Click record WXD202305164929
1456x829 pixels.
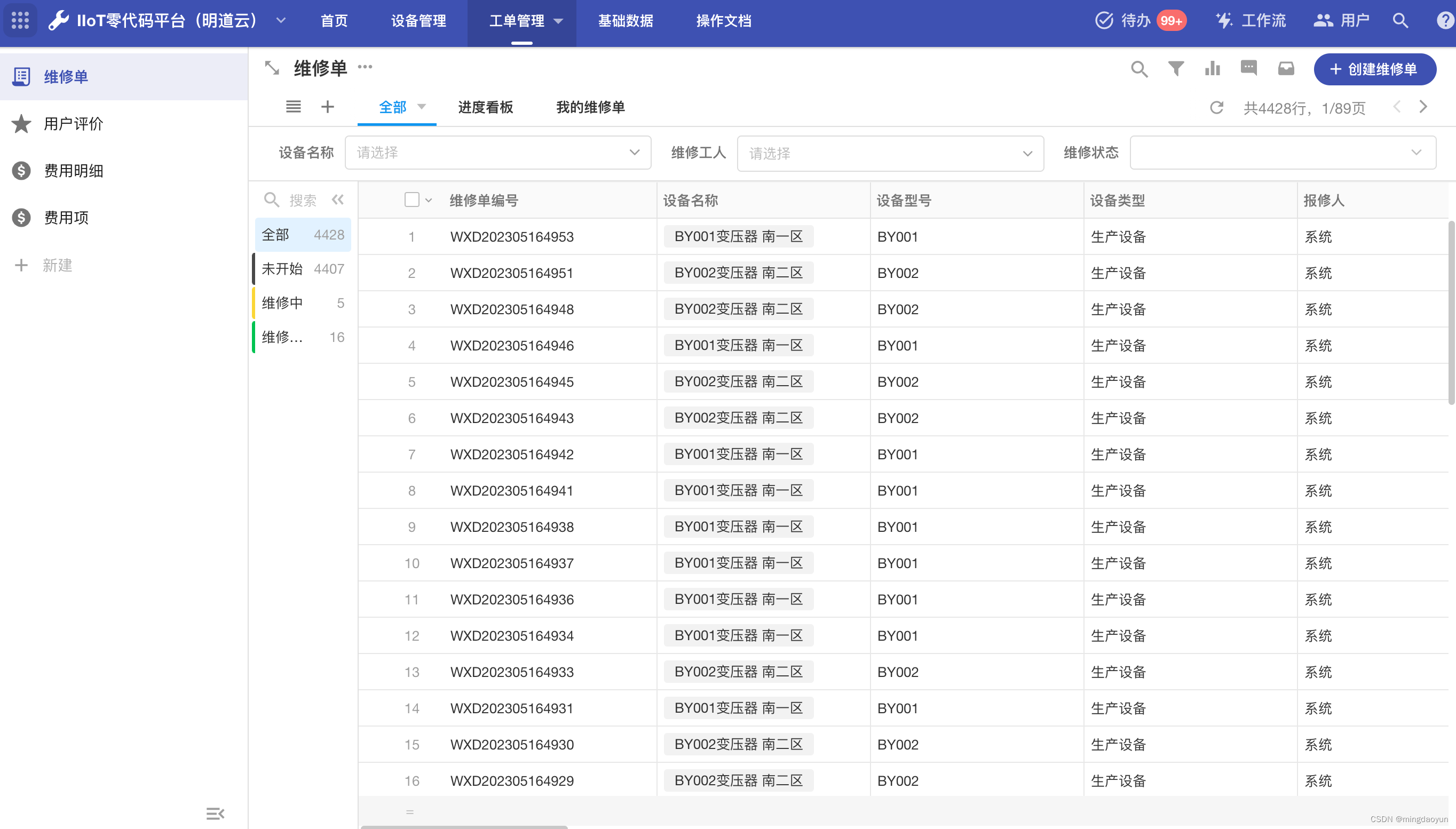pos(511,781)
